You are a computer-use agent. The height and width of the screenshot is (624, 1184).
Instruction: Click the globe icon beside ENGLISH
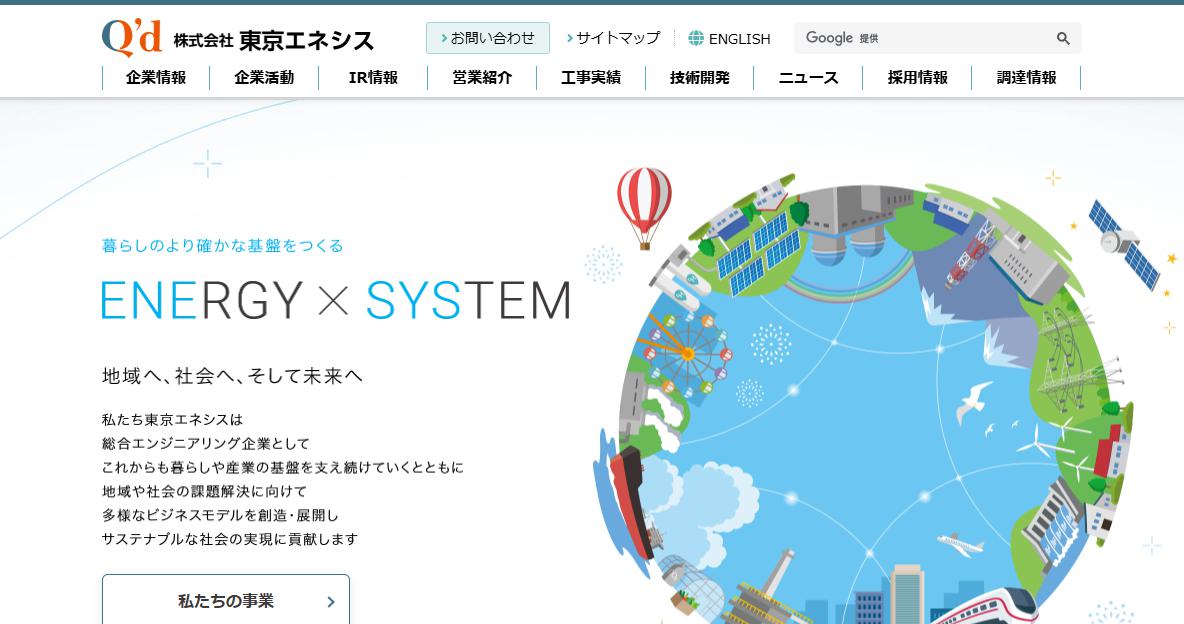click(x=696, y=39)
